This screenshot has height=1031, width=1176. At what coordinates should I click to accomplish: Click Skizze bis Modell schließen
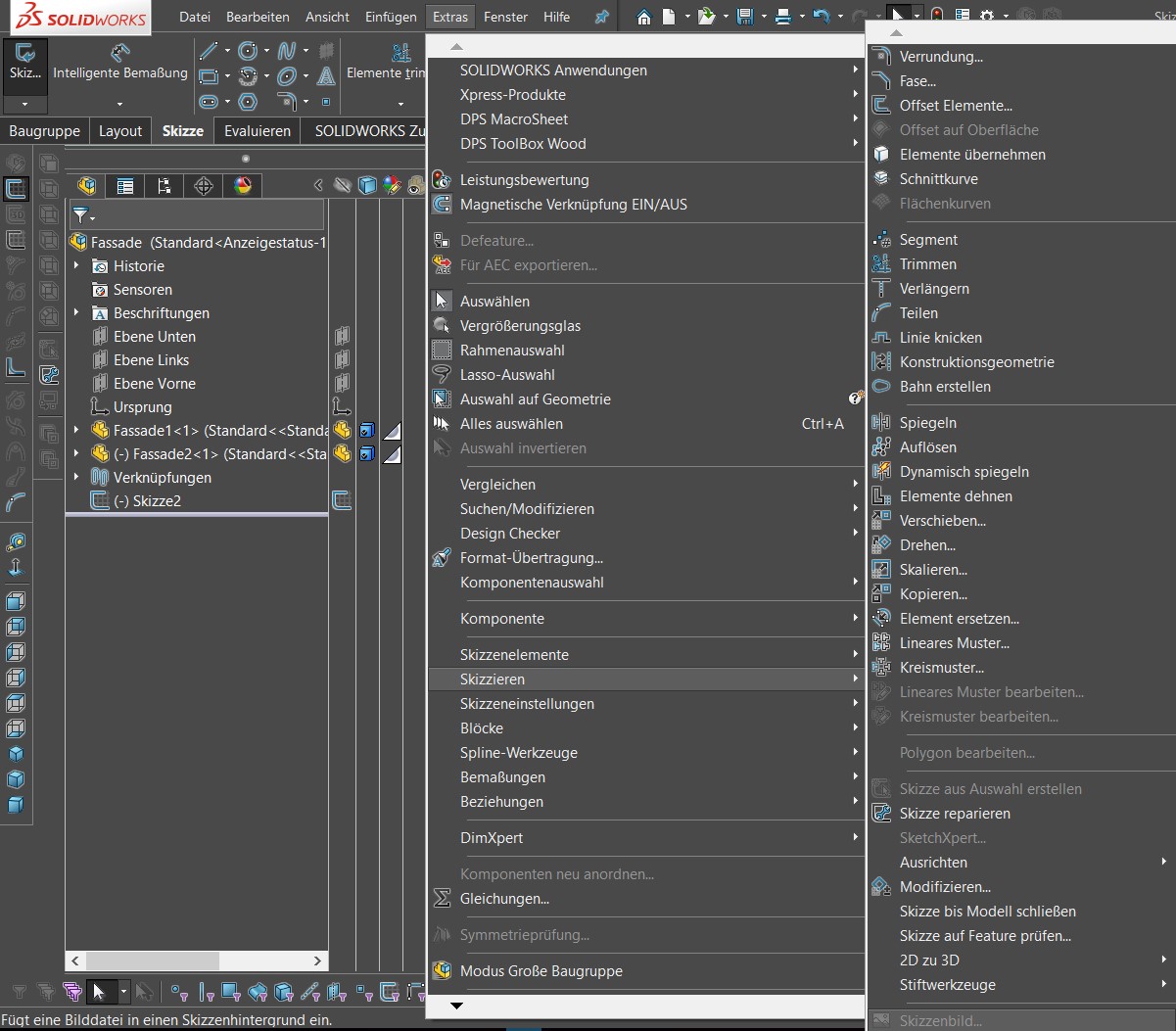988,912
